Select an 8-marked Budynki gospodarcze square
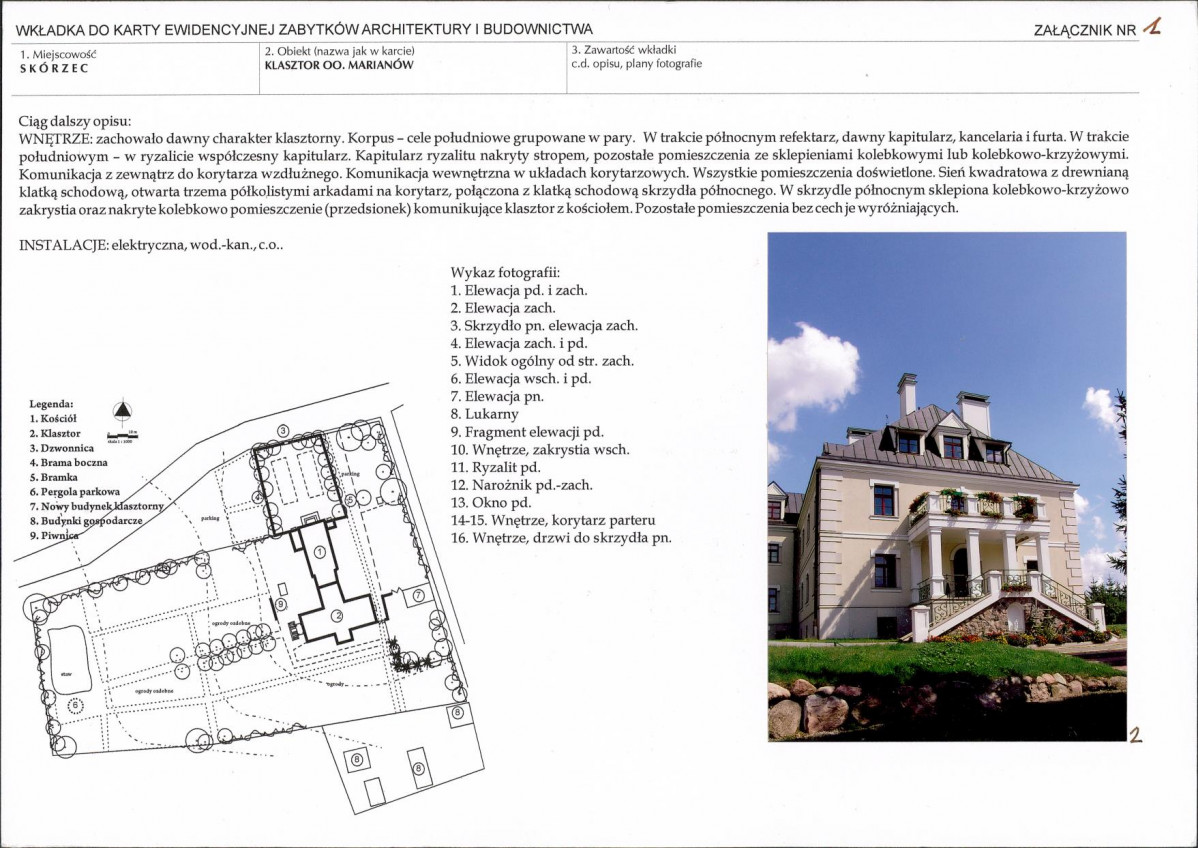 458,712
